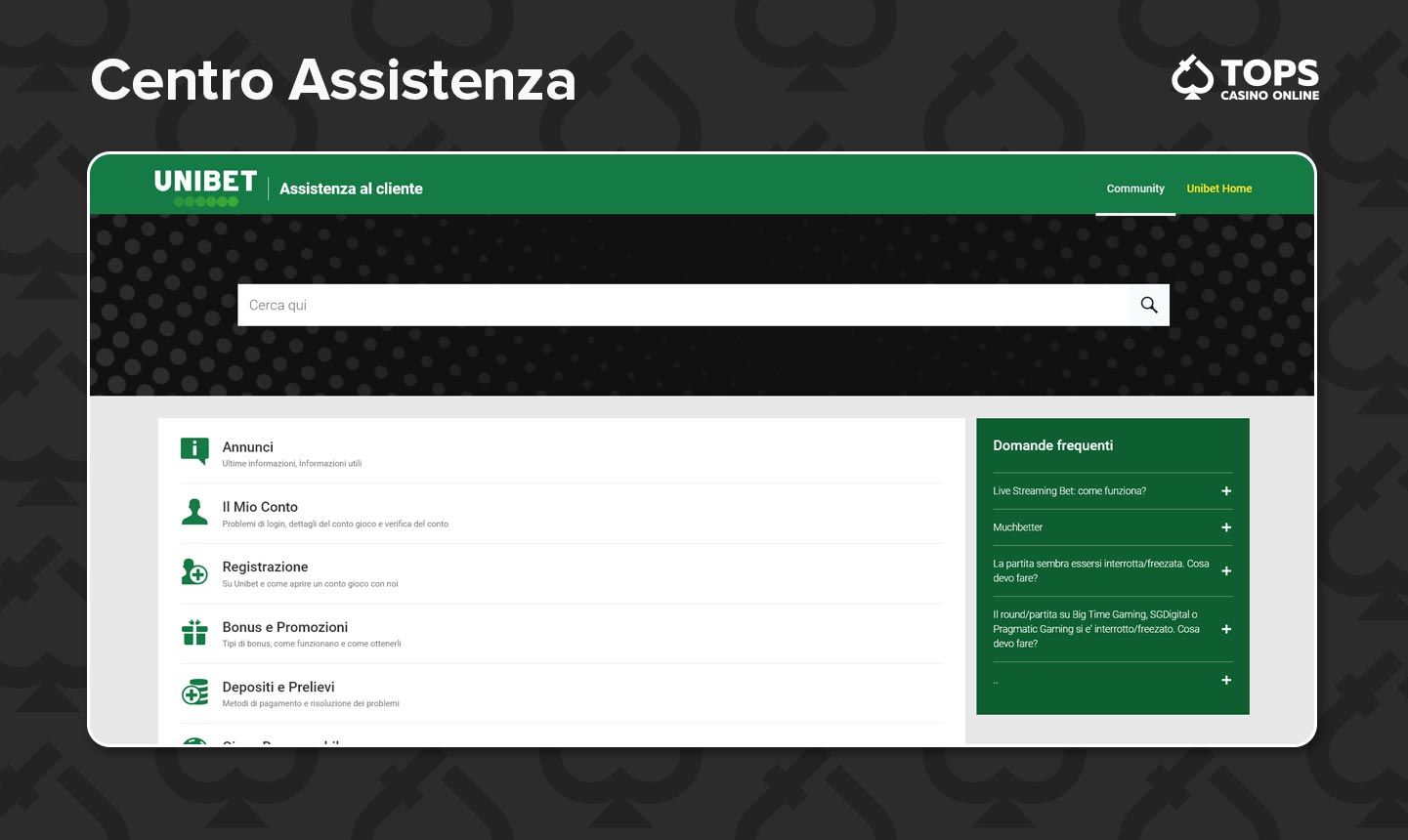The width and height of the screenshot is (1408, 840).
Task: Open the Registrazione category
Action: coord(265,567)
